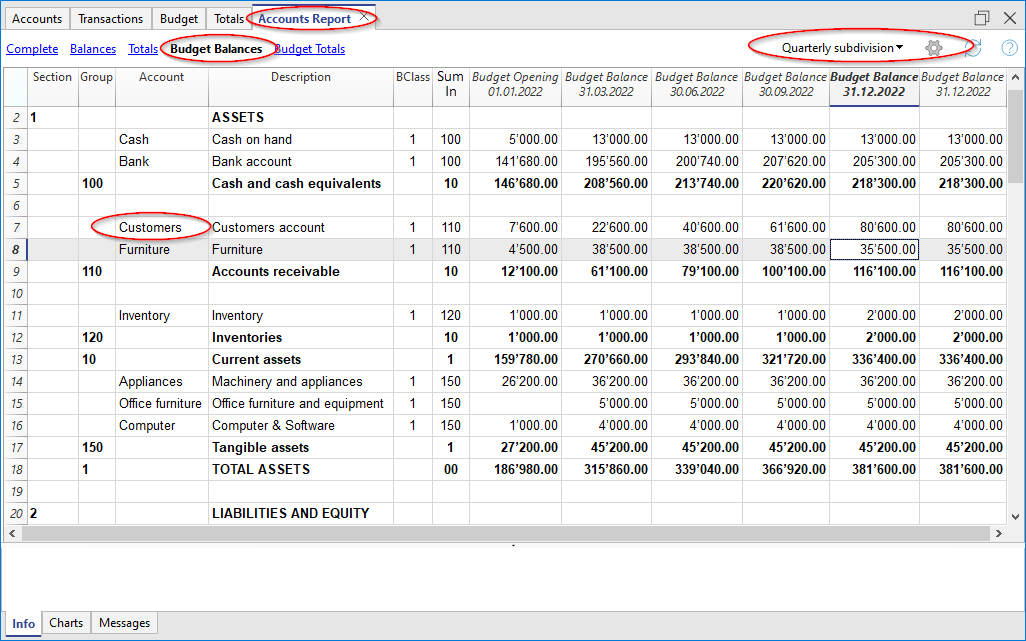Click the Description column header
Screen dimensions: 1026x641
(300, 78)
